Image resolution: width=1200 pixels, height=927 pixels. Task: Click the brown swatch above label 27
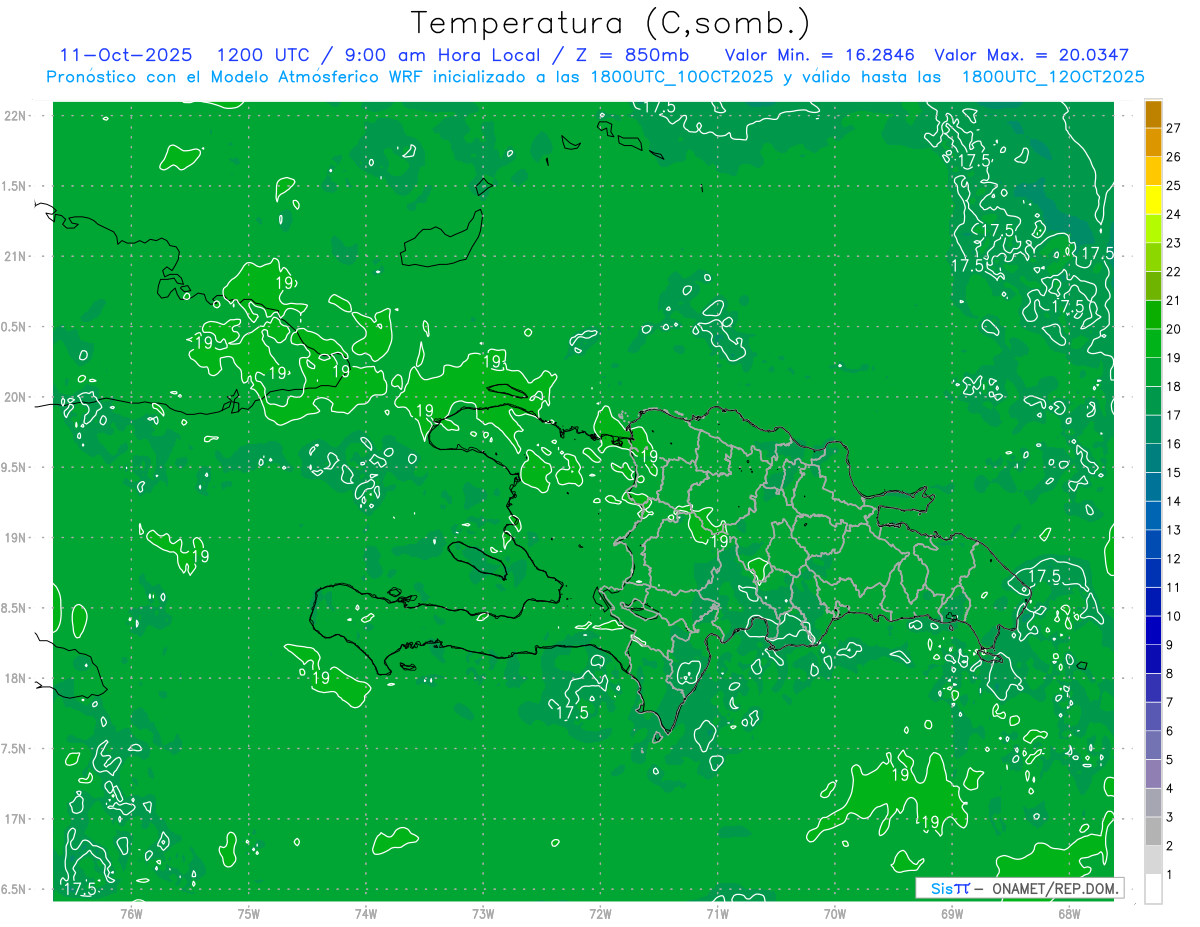pos(1153,114)
